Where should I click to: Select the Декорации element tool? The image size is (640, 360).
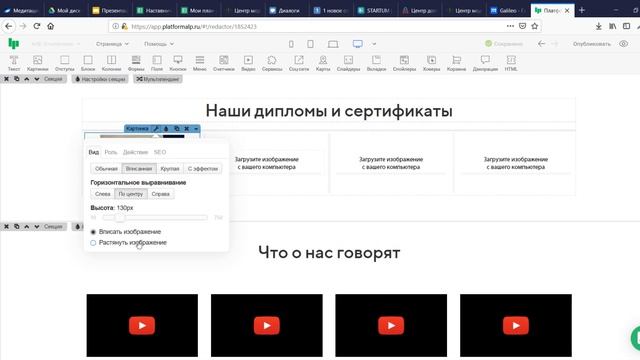pos(485,63)
